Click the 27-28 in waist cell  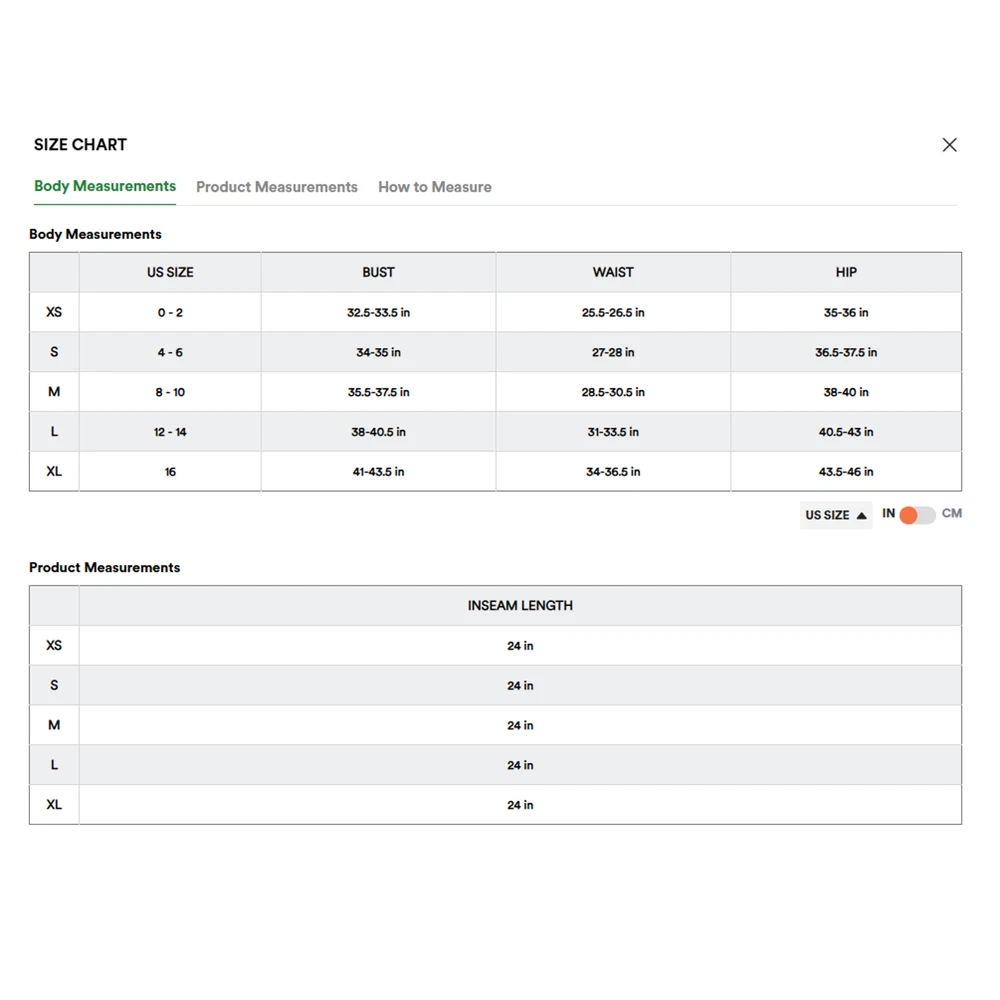click(x=613, y=352)
